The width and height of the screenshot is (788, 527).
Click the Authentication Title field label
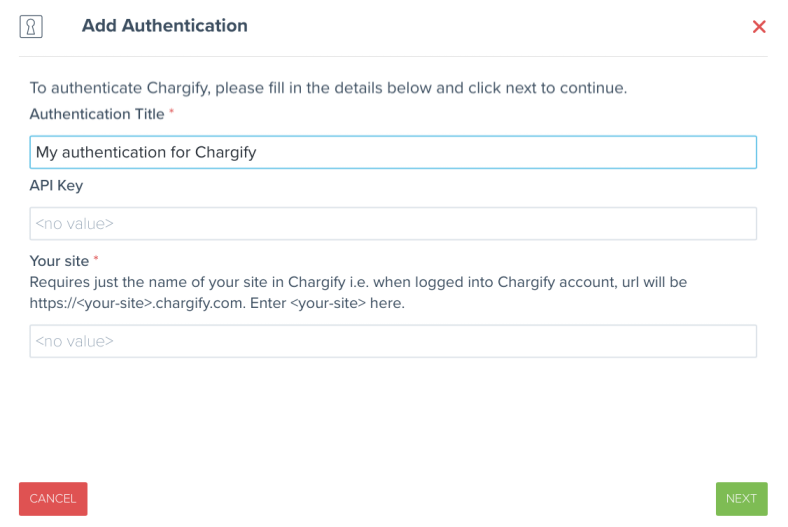coord(97,114)
